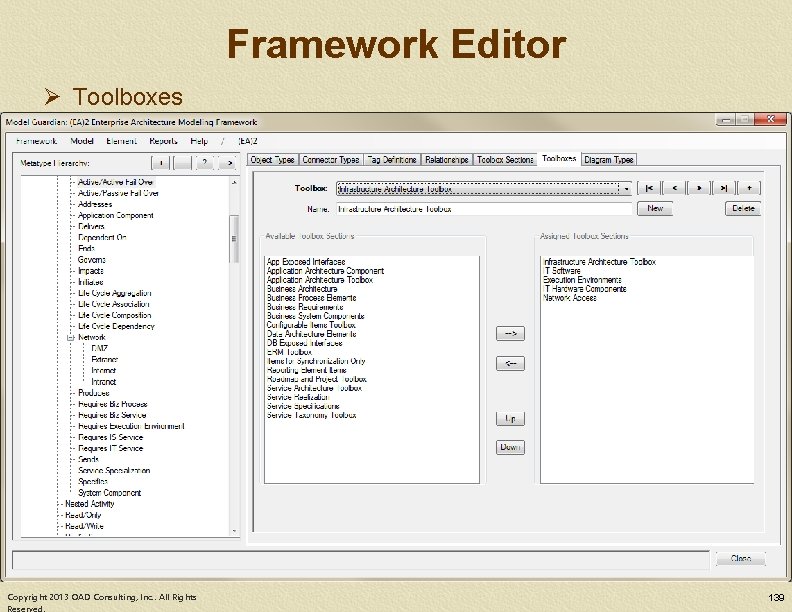Viewport: 792px width, 612px height.
Task: Select Active/Passive Fail Over in tree
Action: coord(118,193)
